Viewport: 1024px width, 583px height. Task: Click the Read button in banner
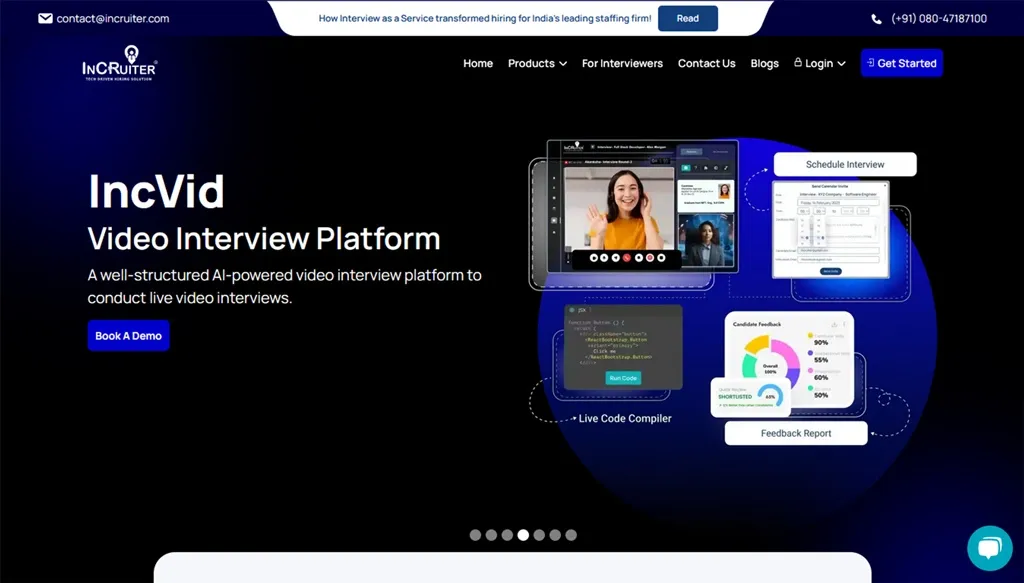pos(688,18)
